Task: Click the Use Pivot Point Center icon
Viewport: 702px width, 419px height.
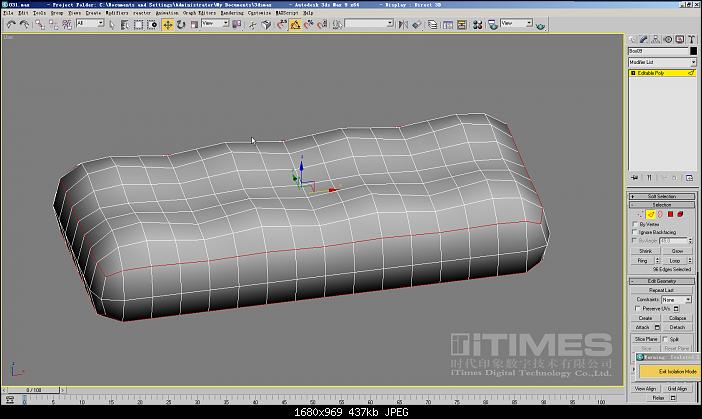Action: click(236, 25)
